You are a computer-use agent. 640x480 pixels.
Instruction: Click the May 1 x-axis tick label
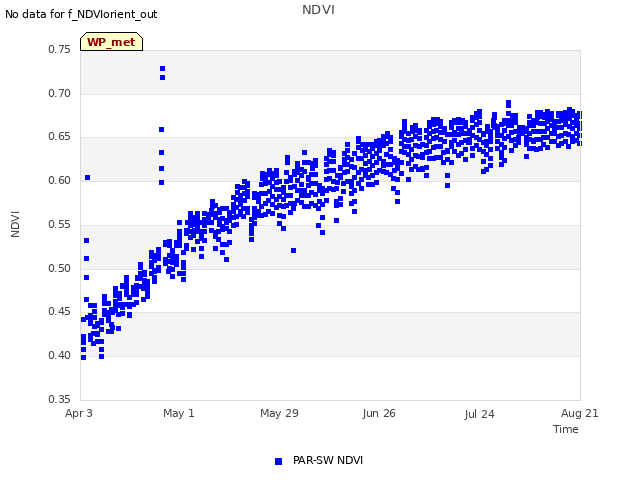pyautogui.click(x=179, y=413)
